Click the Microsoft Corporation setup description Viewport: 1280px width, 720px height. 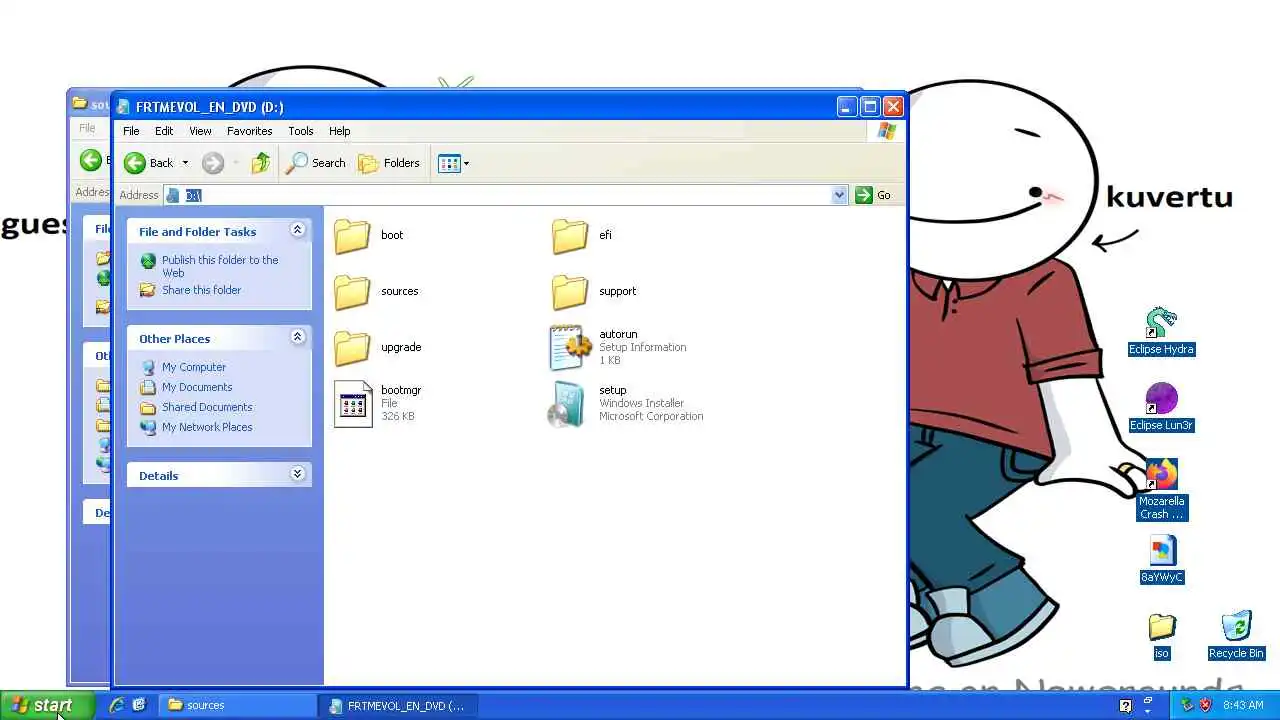point(651,416)
